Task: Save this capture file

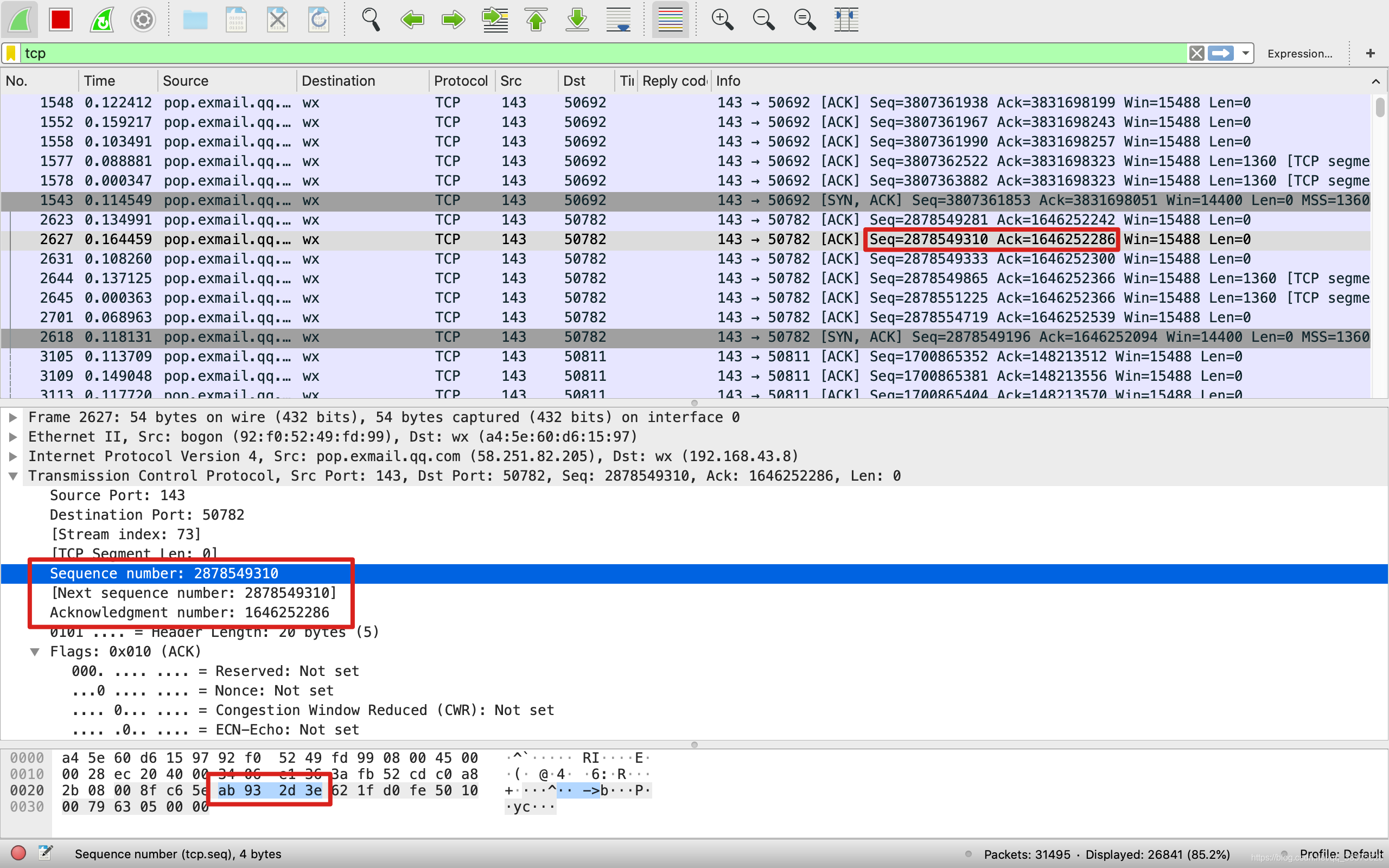Action: point(236,20)
